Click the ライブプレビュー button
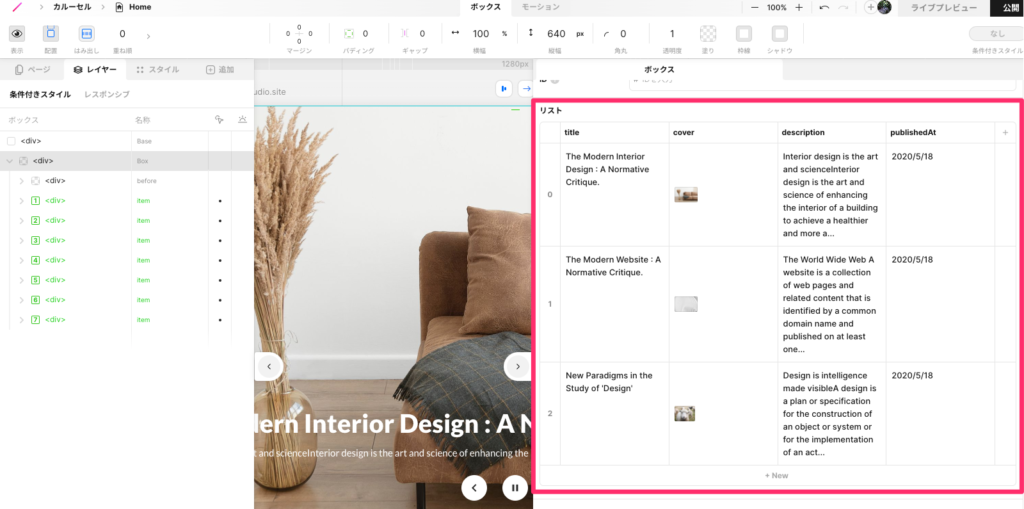Screen dimensions: 1024x509 pos(944,8)
